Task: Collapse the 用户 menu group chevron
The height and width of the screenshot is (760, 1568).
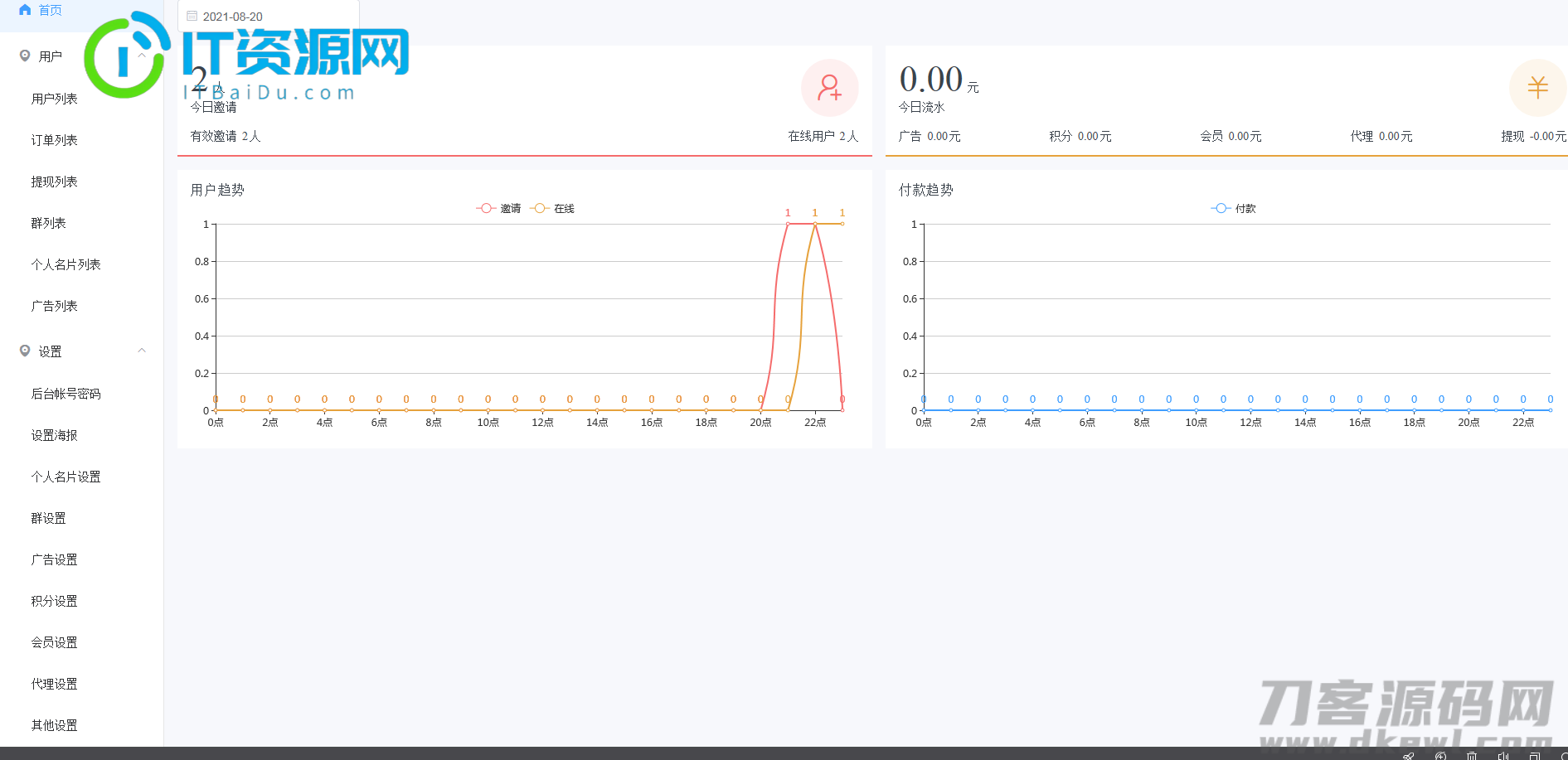Action: click(x=142, y=56)
